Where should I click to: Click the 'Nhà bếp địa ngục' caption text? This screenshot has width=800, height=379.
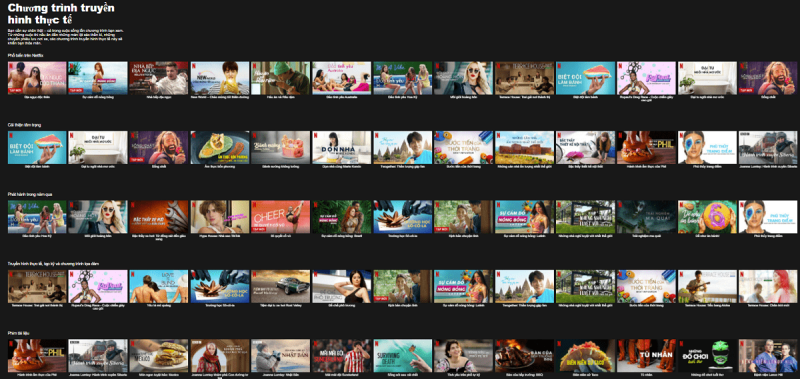pos(159,97)
